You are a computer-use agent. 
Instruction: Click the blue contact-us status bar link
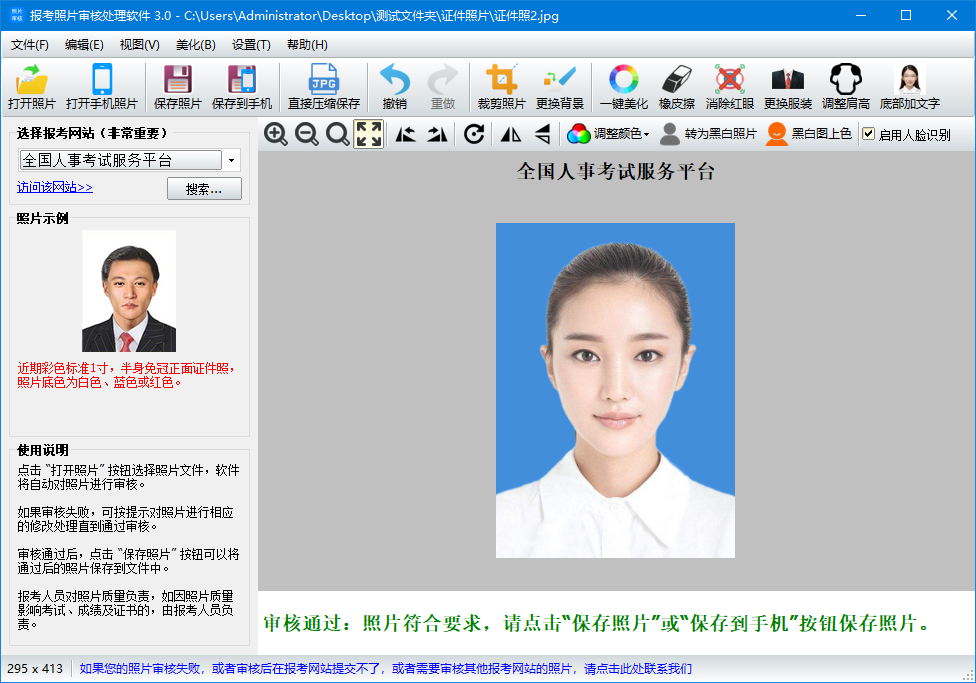click(x=385, y=669)
